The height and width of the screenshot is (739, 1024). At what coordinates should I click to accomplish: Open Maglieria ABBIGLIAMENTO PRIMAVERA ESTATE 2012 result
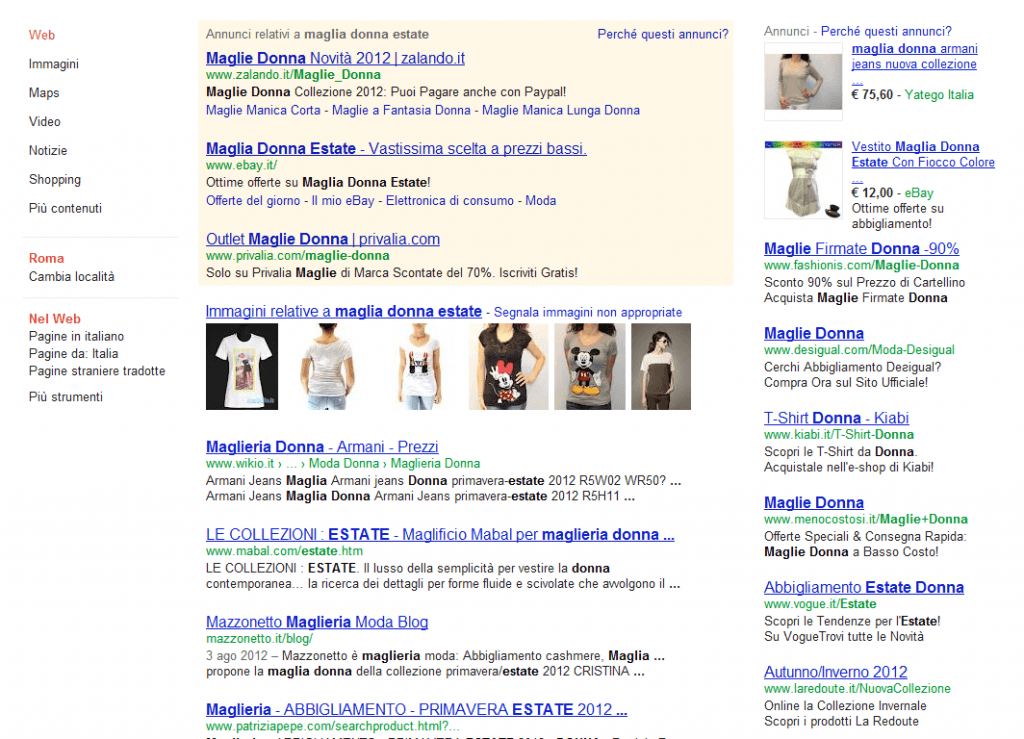click(x=417, y=710)
